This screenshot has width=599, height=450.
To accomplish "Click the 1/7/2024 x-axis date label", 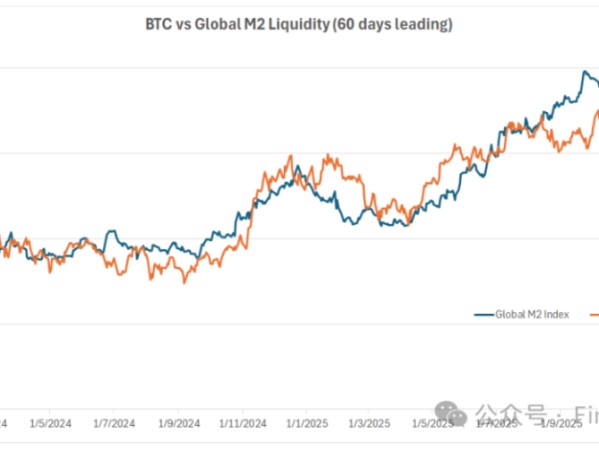I will pyautogui.click(x=114, y=423).
